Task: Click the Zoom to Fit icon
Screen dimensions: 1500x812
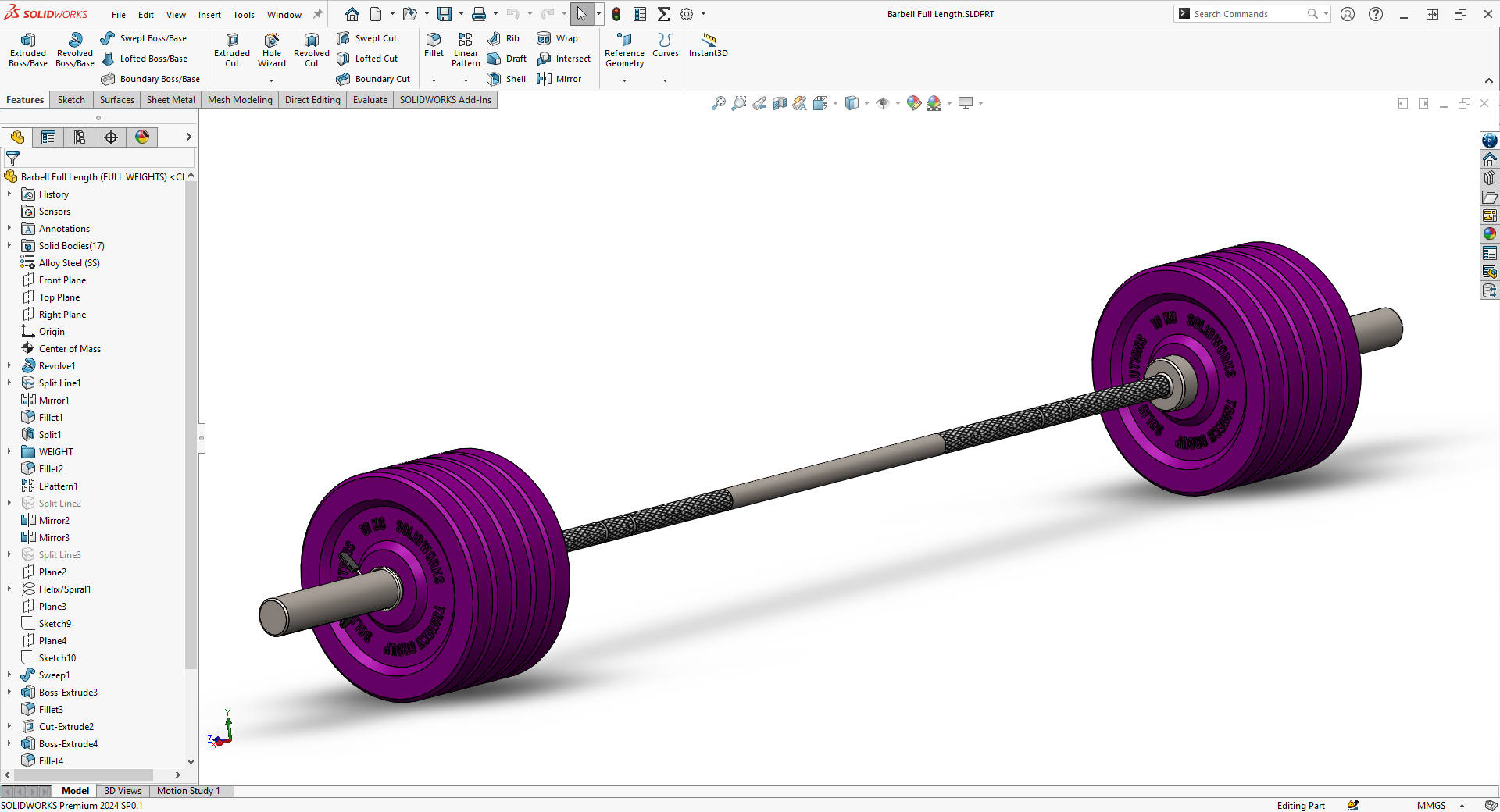Action: click(718, 103)
